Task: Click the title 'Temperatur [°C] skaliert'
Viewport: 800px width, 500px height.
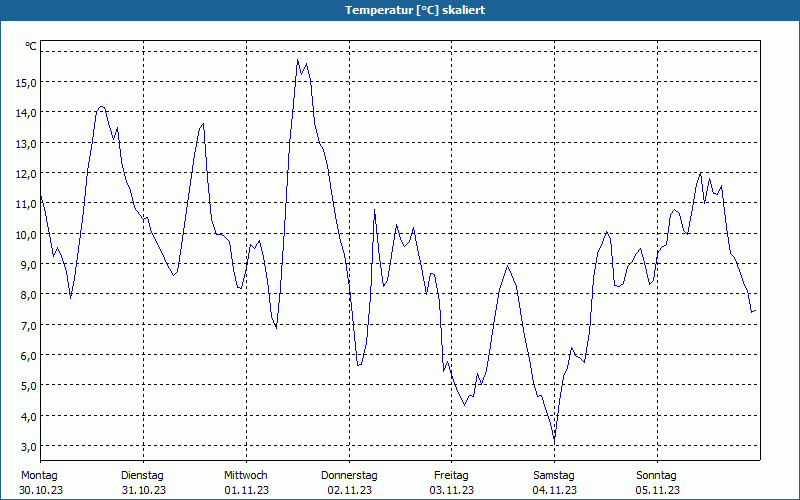Action: (415, 10)
